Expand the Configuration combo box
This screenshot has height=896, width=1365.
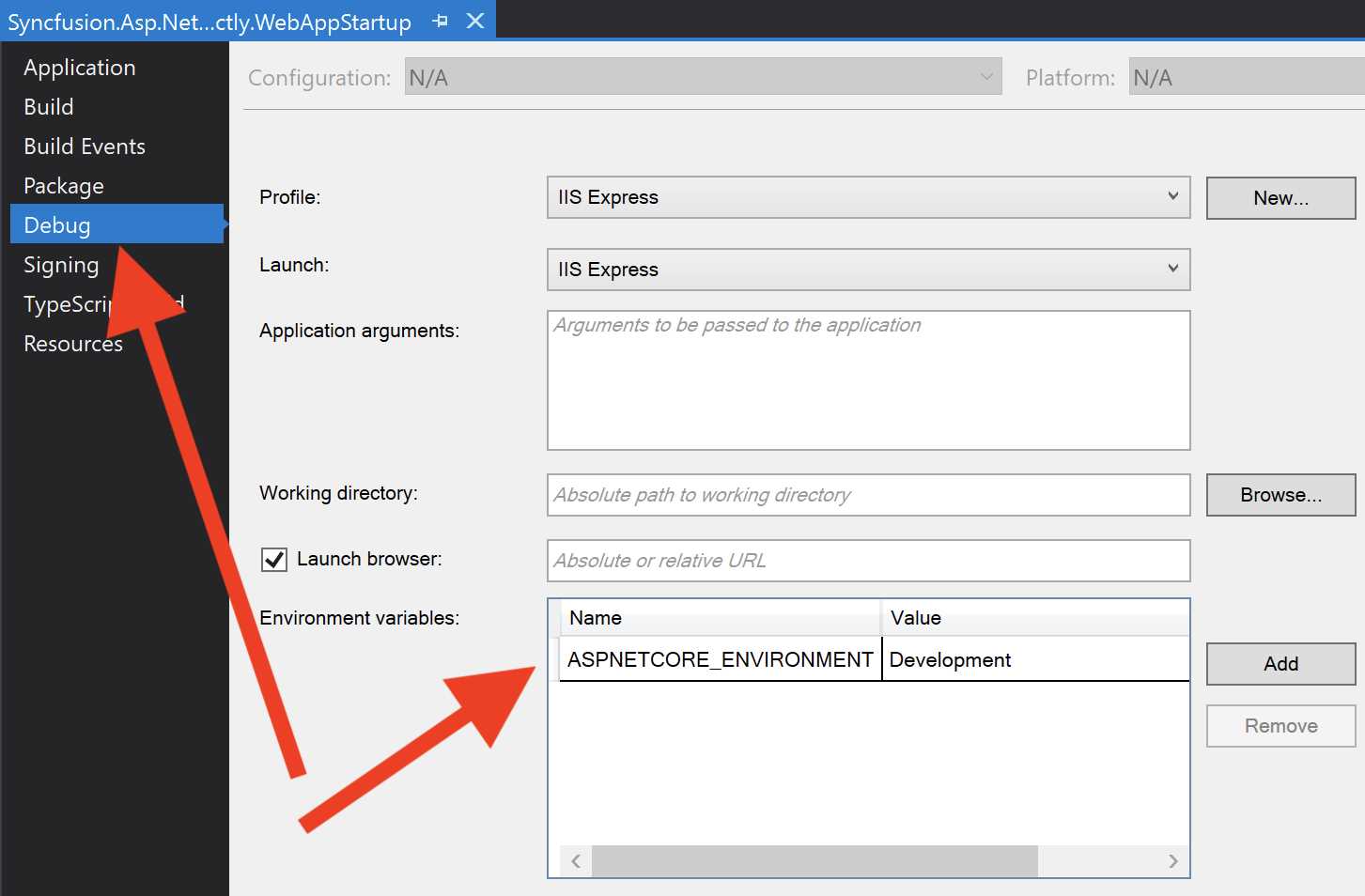[x=985, y=76]
